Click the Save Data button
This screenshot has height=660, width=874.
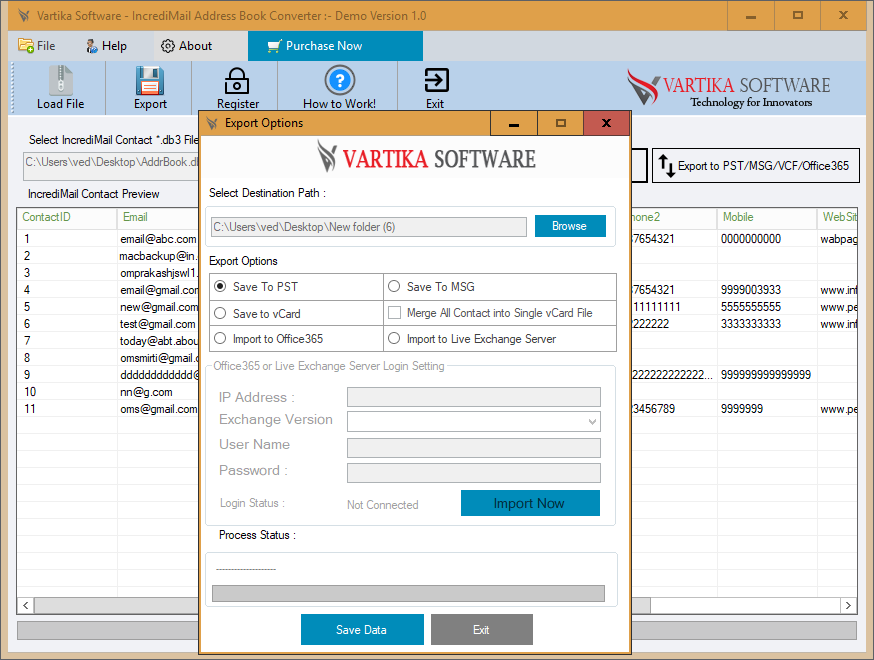(362, 630)
